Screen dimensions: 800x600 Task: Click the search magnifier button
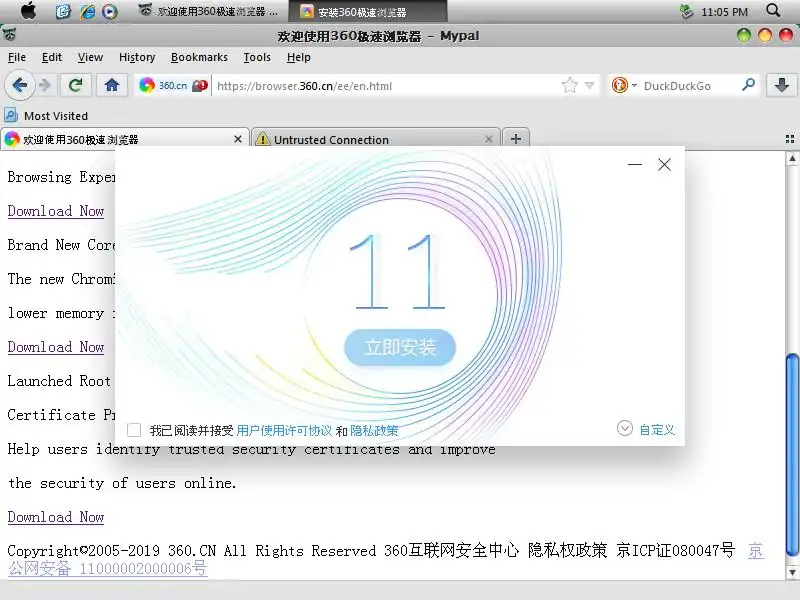click(x=748, y=85)
